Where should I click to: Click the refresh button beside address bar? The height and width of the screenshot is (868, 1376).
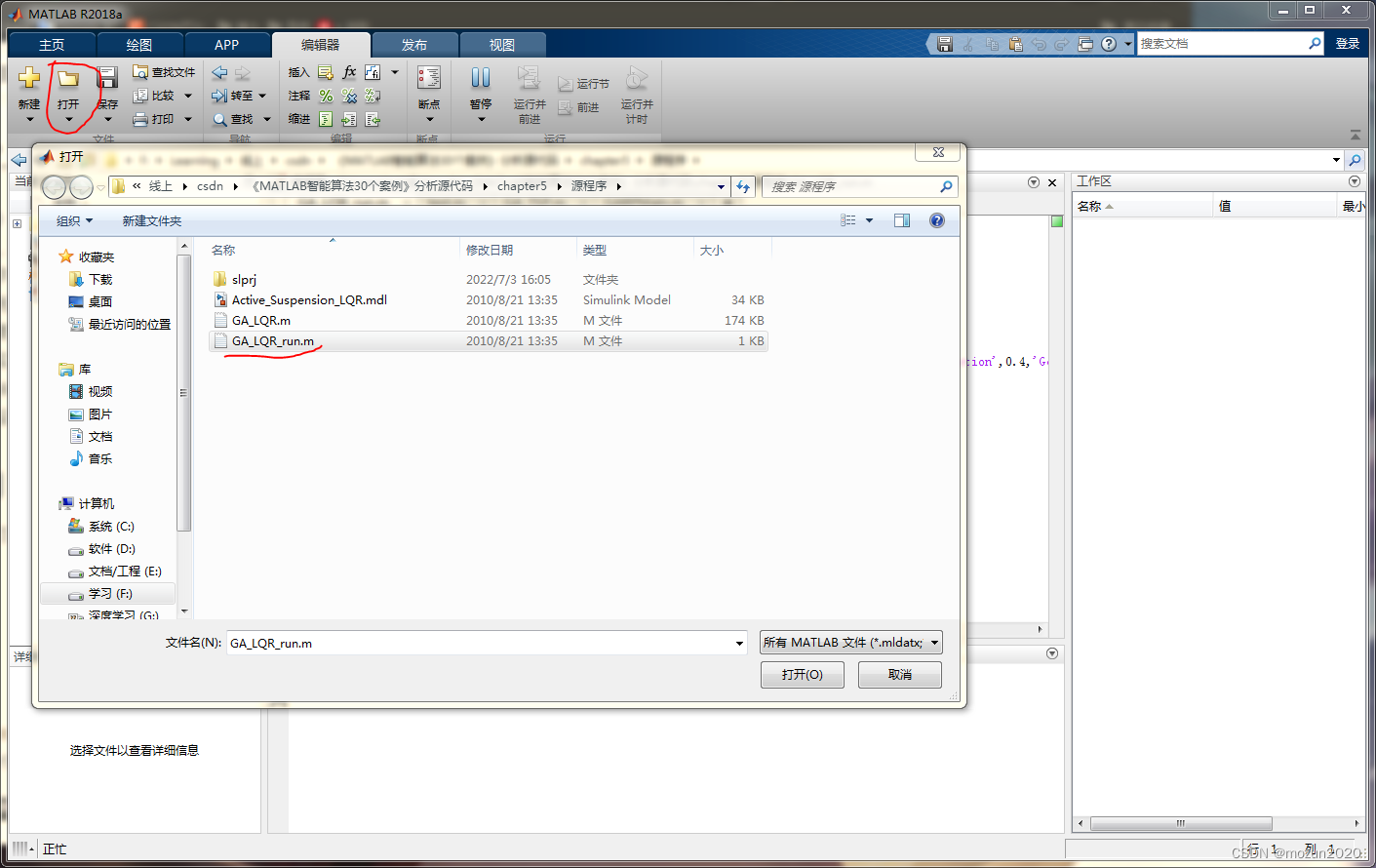tap(743, 186)
